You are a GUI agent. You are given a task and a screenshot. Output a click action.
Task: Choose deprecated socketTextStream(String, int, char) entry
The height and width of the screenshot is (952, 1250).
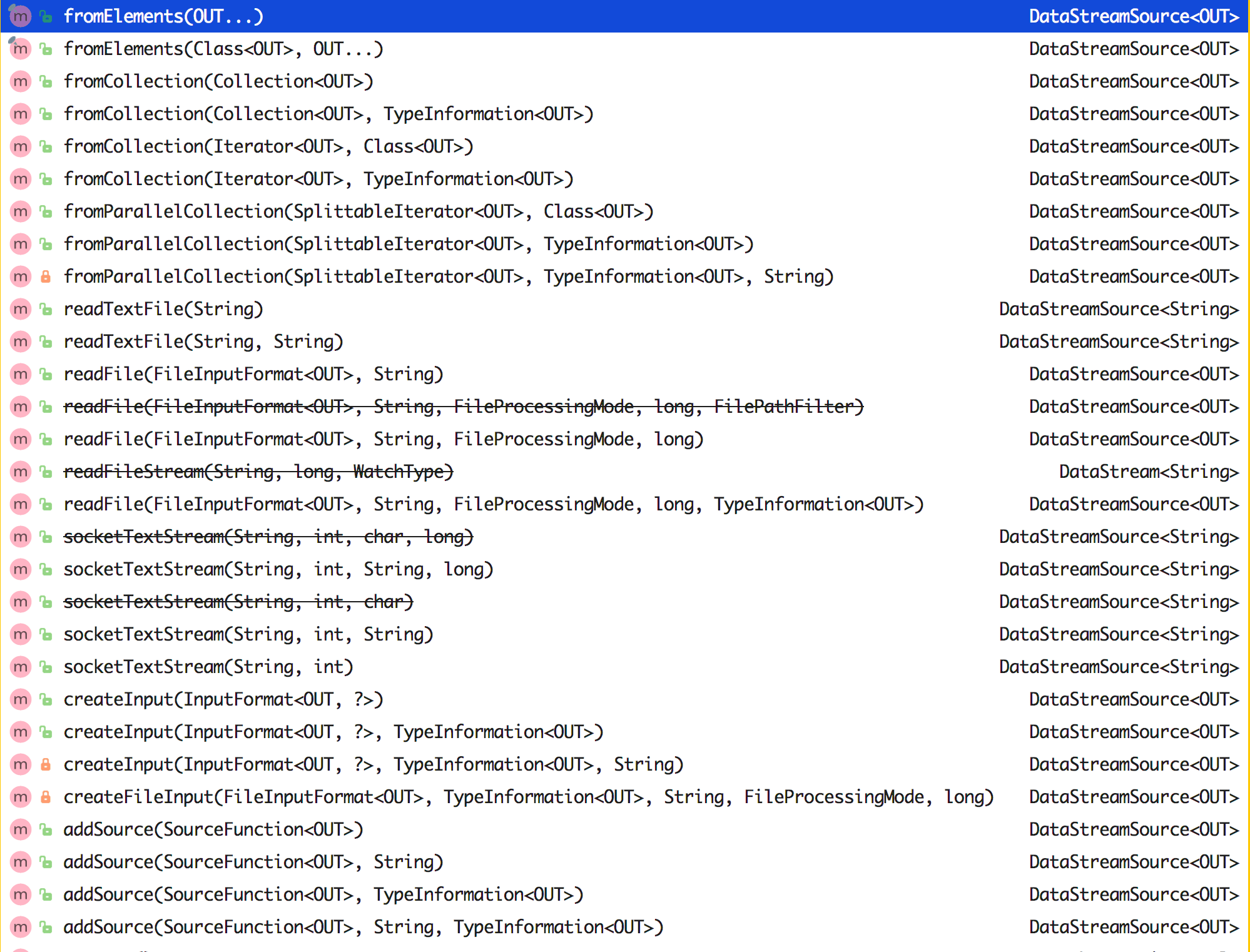point(238,602)
